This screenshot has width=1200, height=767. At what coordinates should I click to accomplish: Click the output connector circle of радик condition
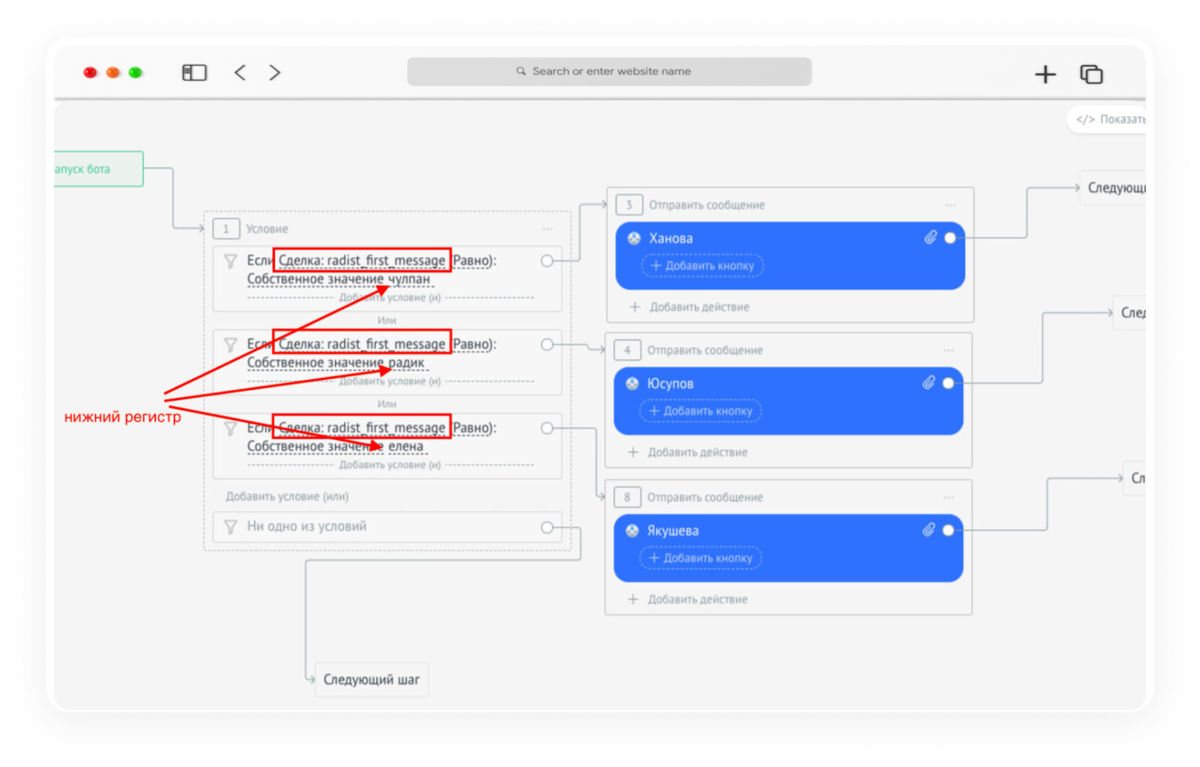tap(547, 344)
